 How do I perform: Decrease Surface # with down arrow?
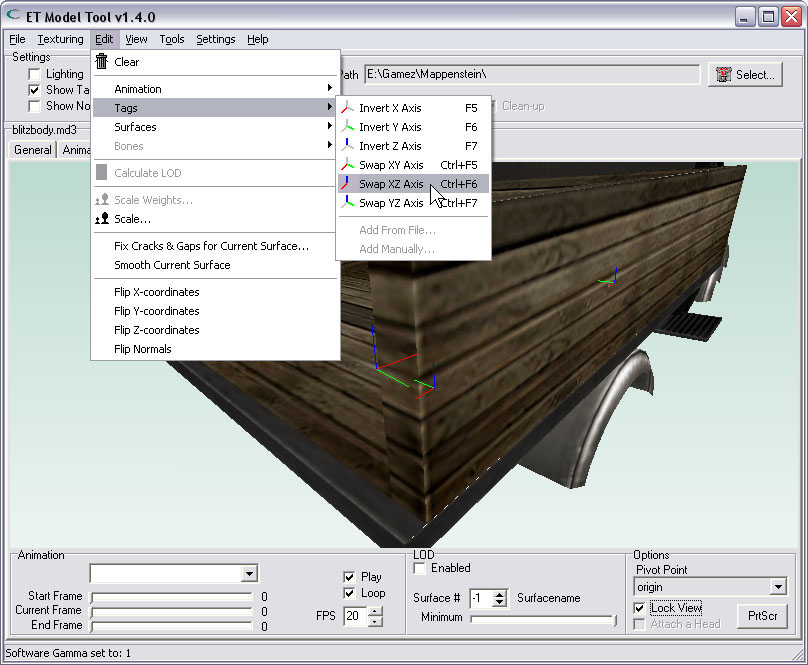[499, 603]
